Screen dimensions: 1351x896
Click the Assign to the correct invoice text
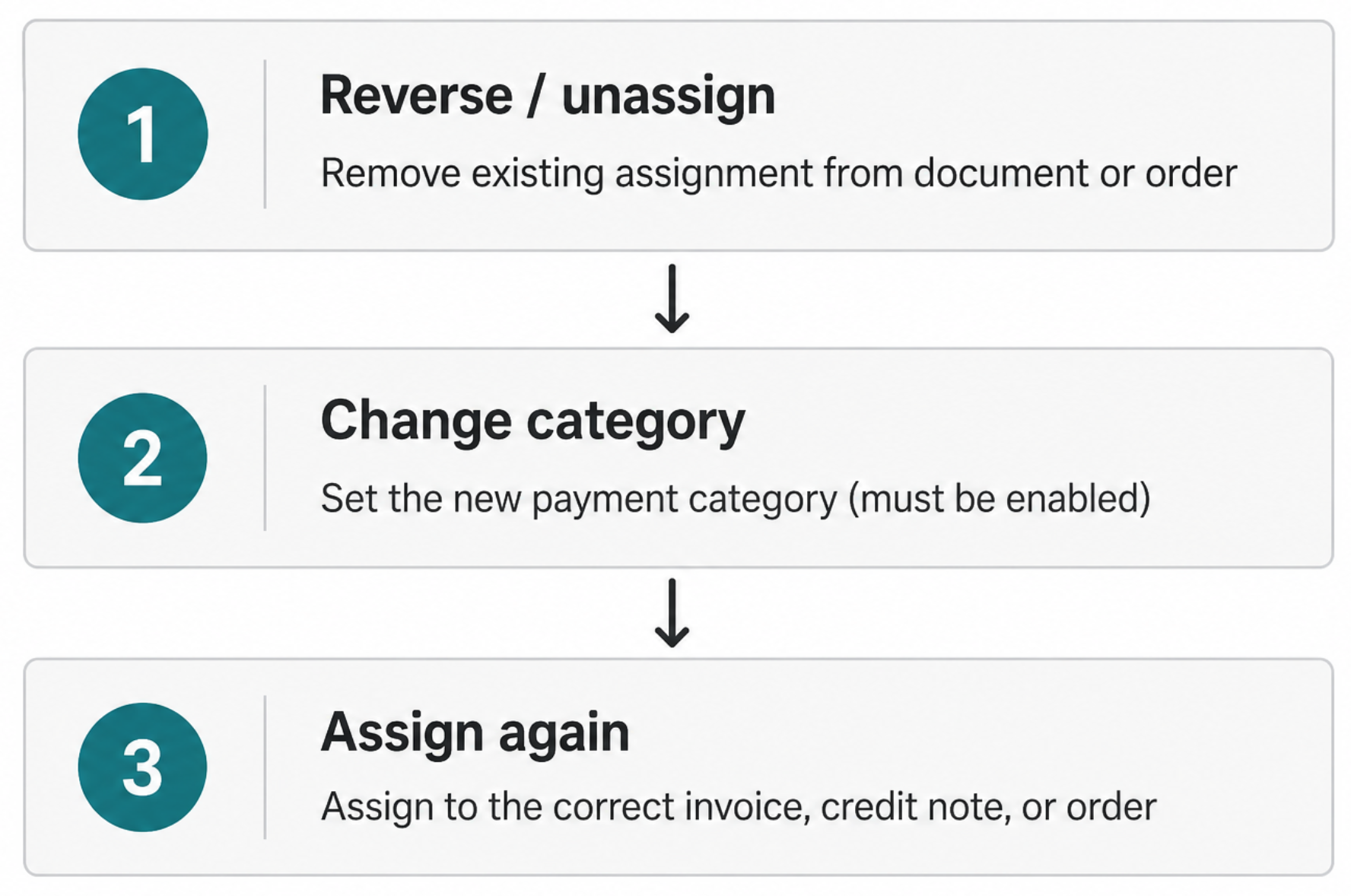pyautogui.click(x=739, y=807)
